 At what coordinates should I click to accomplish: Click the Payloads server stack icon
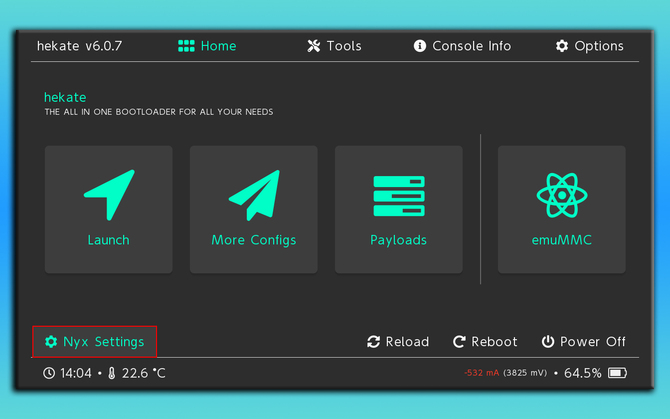(x=399, y=196)
